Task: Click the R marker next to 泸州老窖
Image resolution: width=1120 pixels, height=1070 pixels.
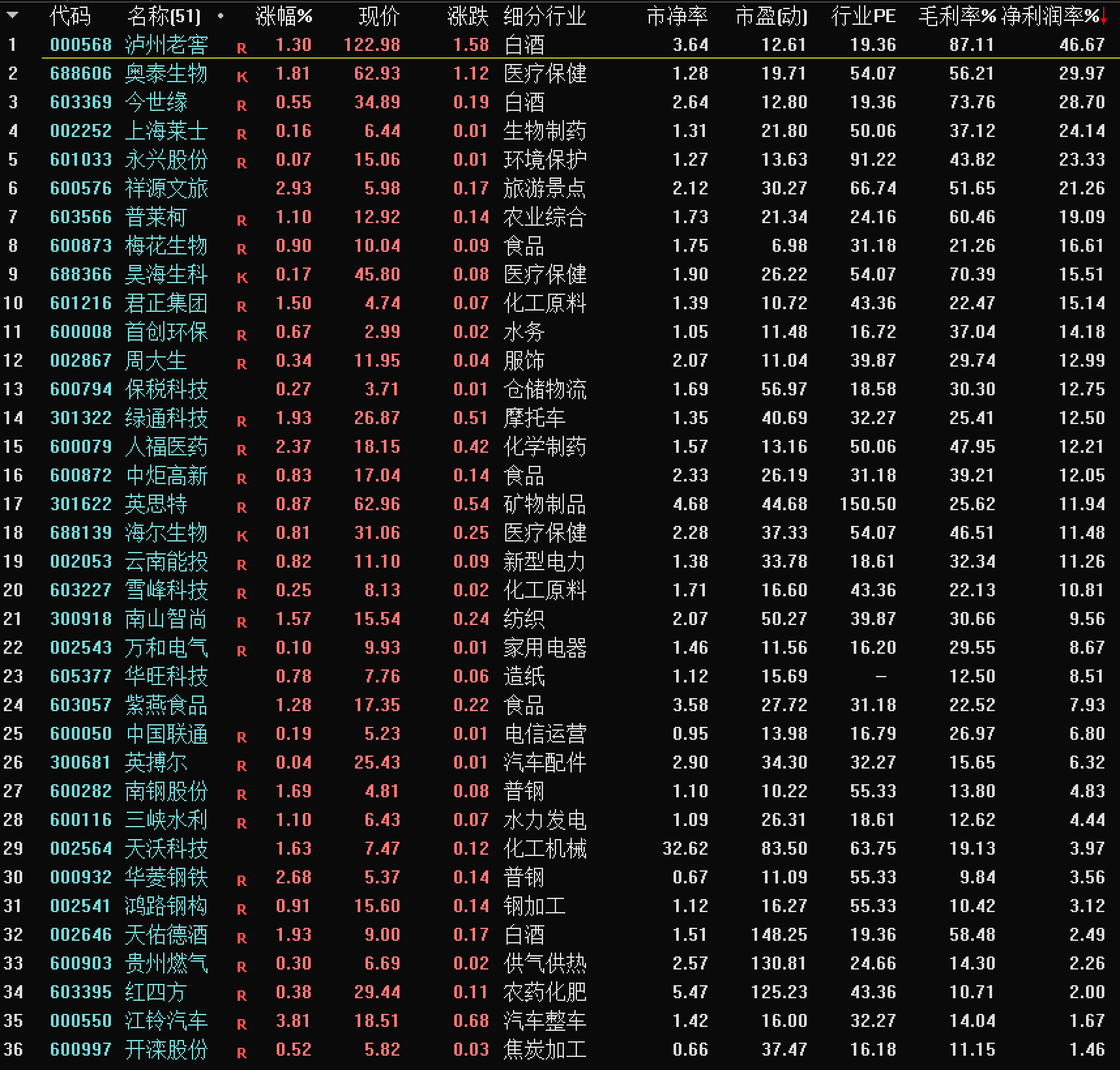Action: click(x=242, y=48)
